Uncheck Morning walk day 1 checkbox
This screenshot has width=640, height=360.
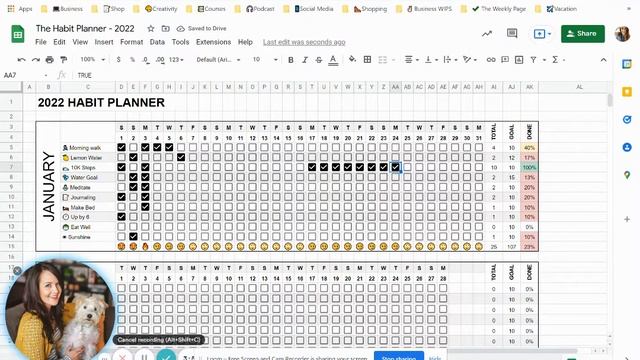coord(121,147)
